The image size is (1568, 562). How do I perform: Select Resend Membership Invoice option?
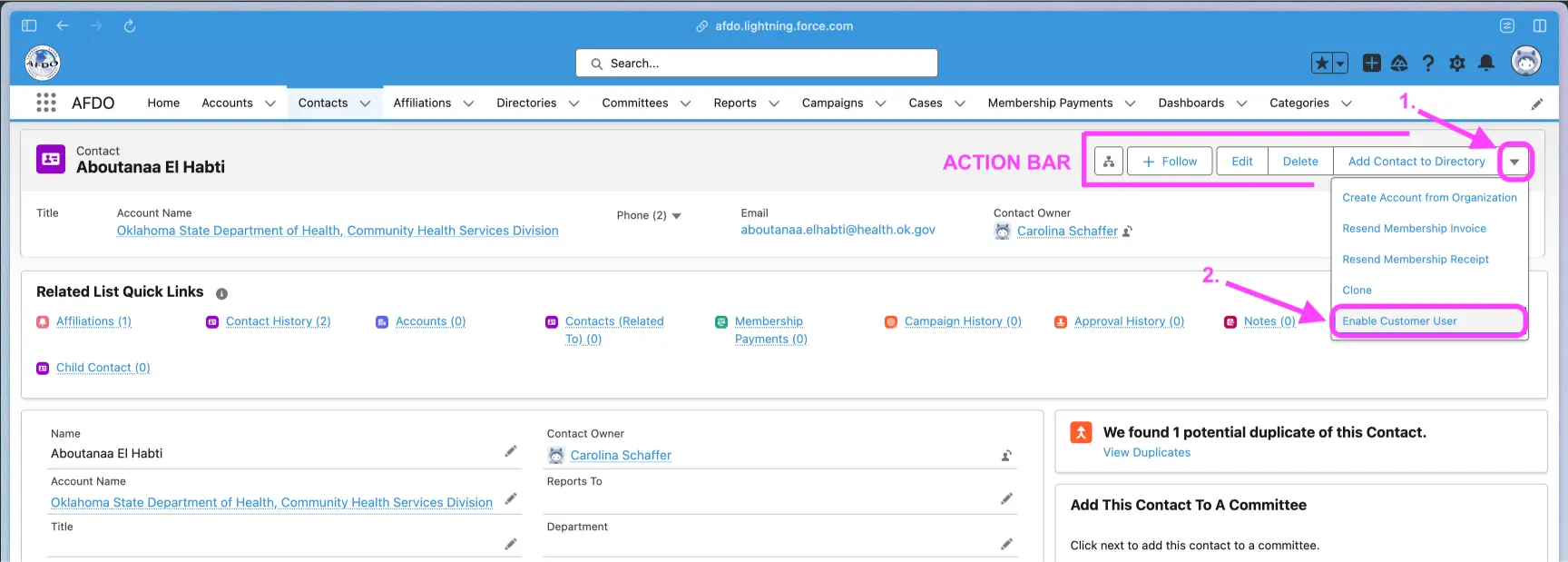click(x=1429, y=229)
